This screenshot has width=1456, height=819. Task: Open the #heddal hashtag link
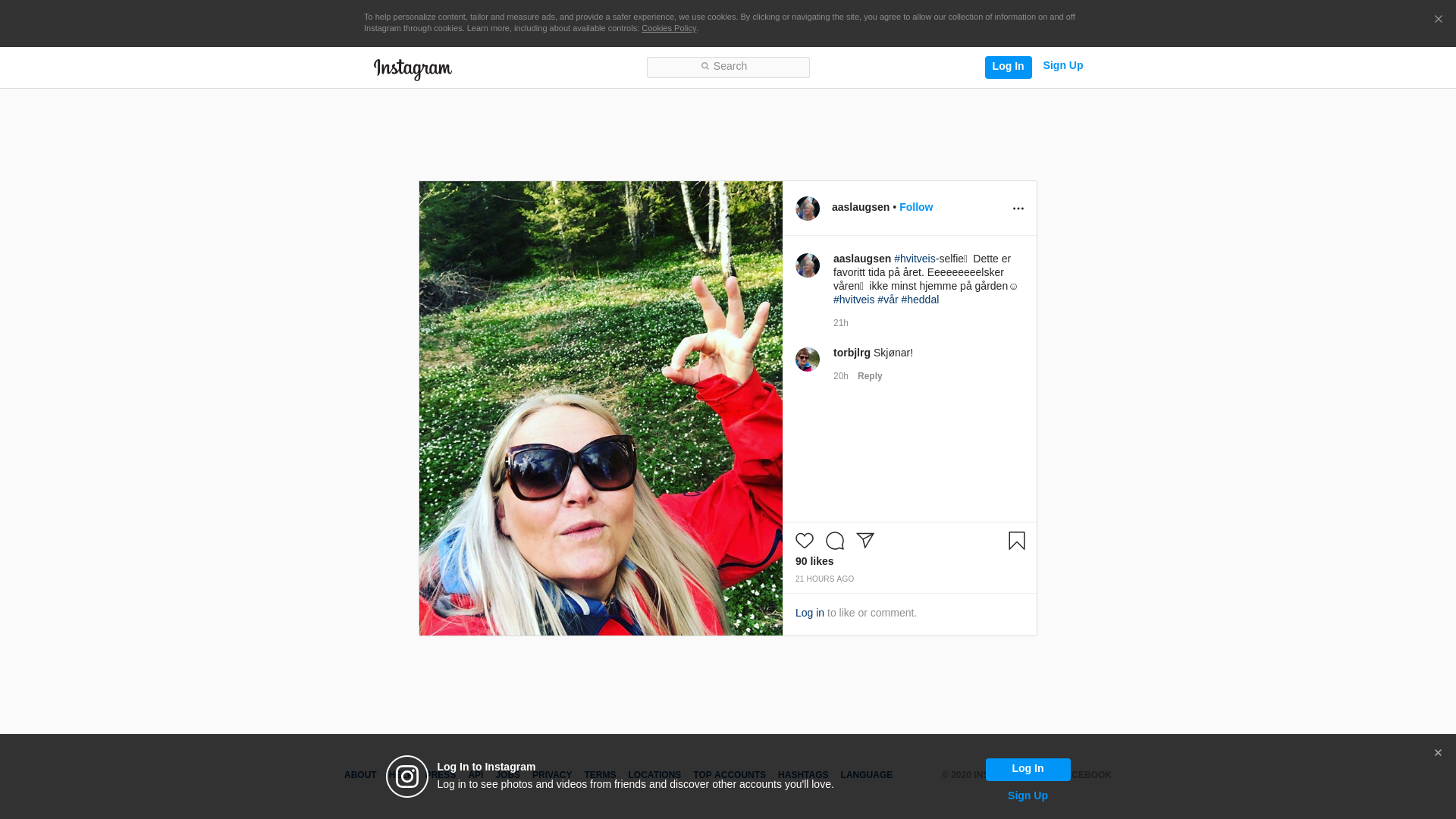click(920, 300)
